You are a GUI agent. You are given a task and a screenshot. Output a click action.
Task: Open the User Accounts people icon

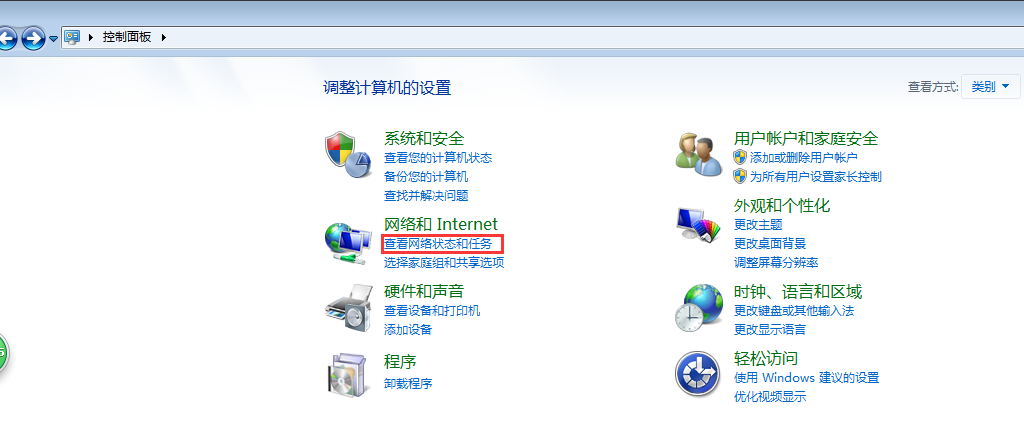tap(699, 154)
